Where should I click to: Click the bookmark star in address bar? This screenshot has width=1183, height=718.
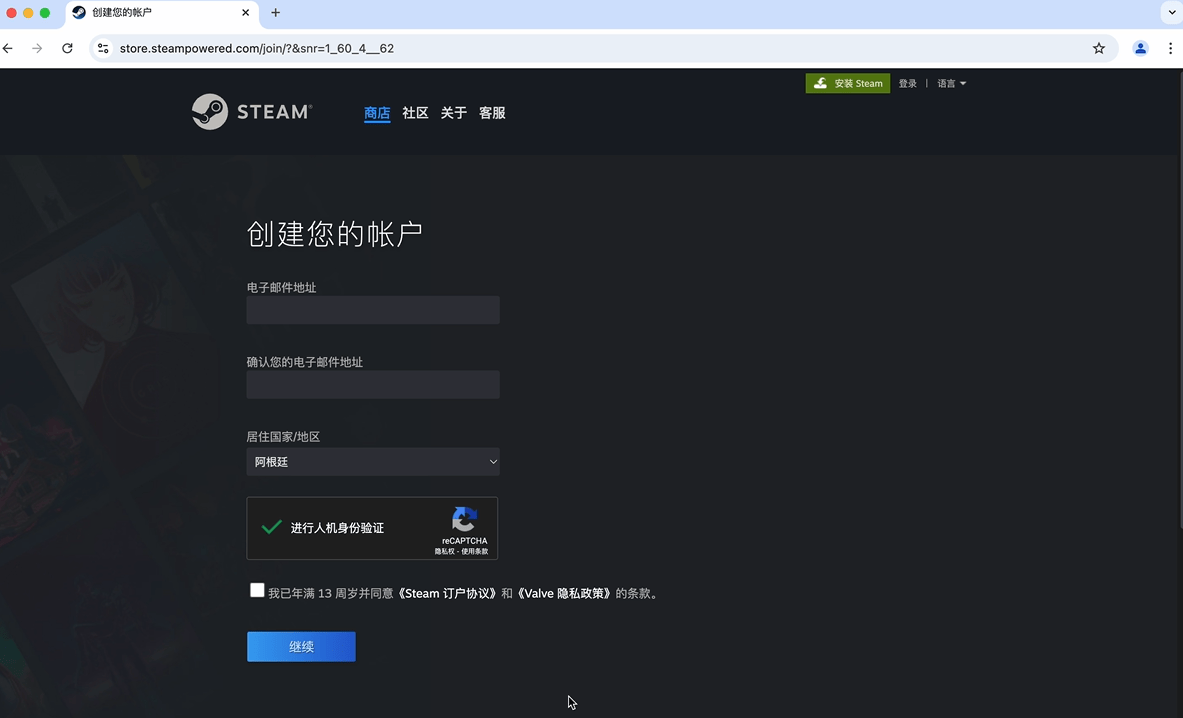click(x=1098, y=47)
